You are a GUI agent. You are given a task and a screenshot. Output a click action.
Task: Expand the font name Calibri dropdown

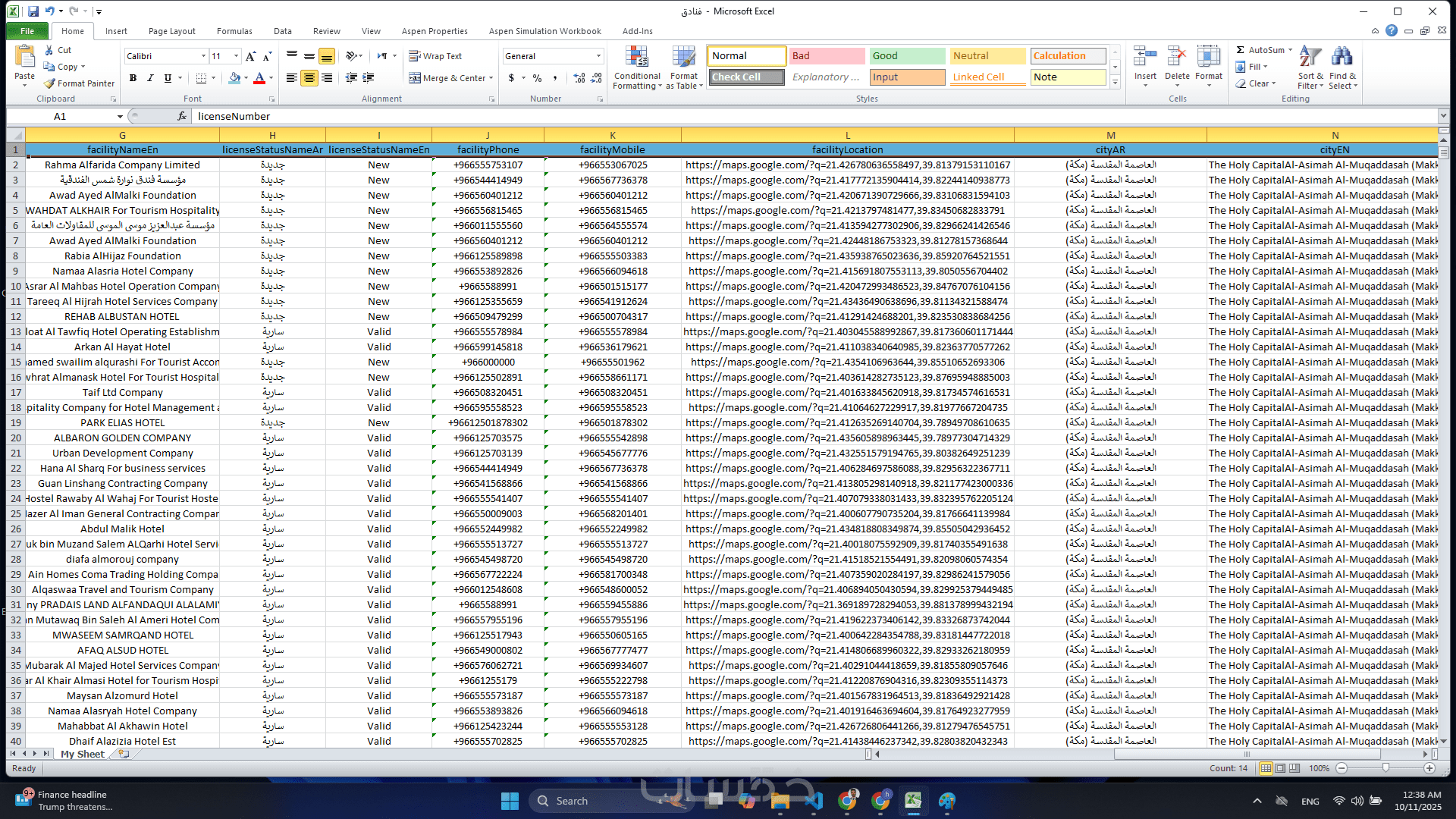point(203,56)
